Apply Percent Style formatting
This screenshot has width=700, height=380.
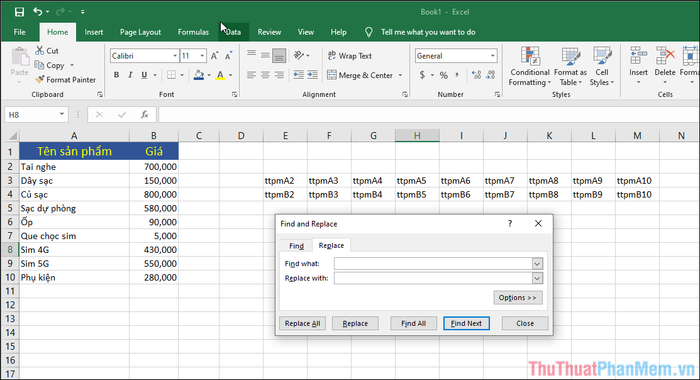(x=443, y=75)
